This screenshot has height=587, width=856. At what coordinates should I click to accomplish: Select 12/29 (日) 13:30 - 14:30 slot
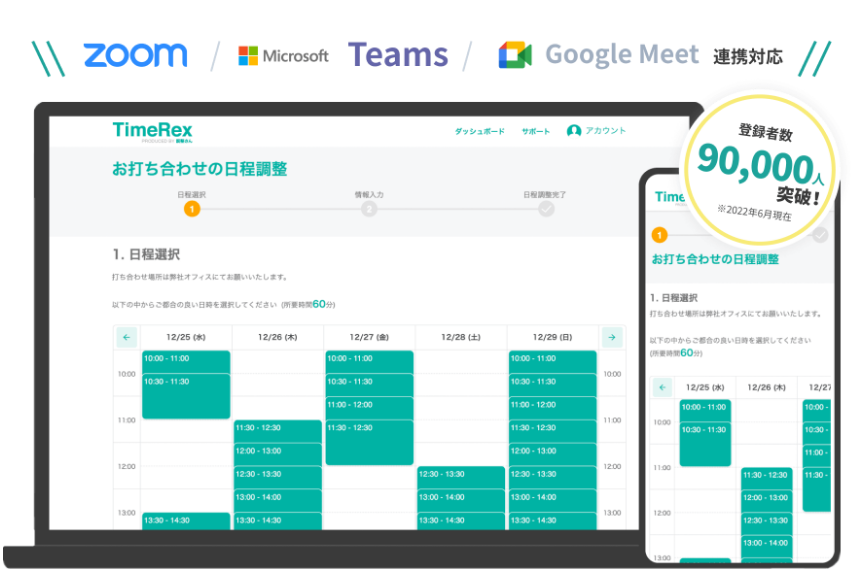tap(552, 521)
